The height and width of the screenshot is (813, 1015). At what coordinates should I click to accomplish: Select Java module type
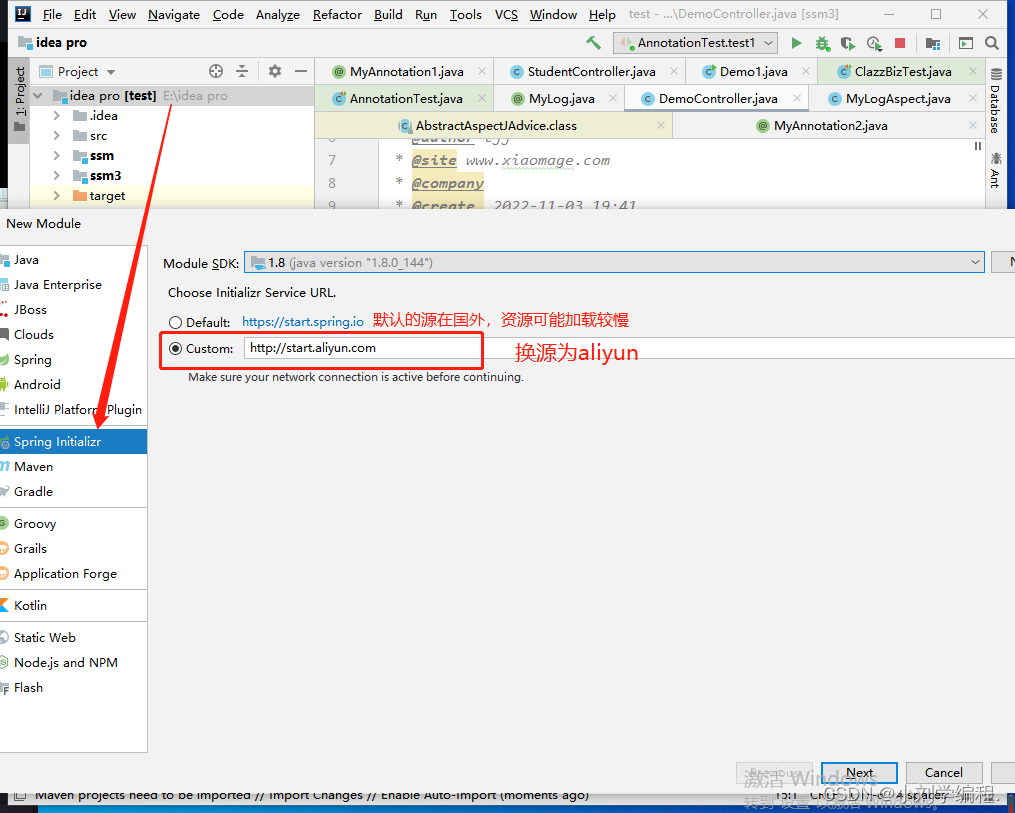pos(73,260)
